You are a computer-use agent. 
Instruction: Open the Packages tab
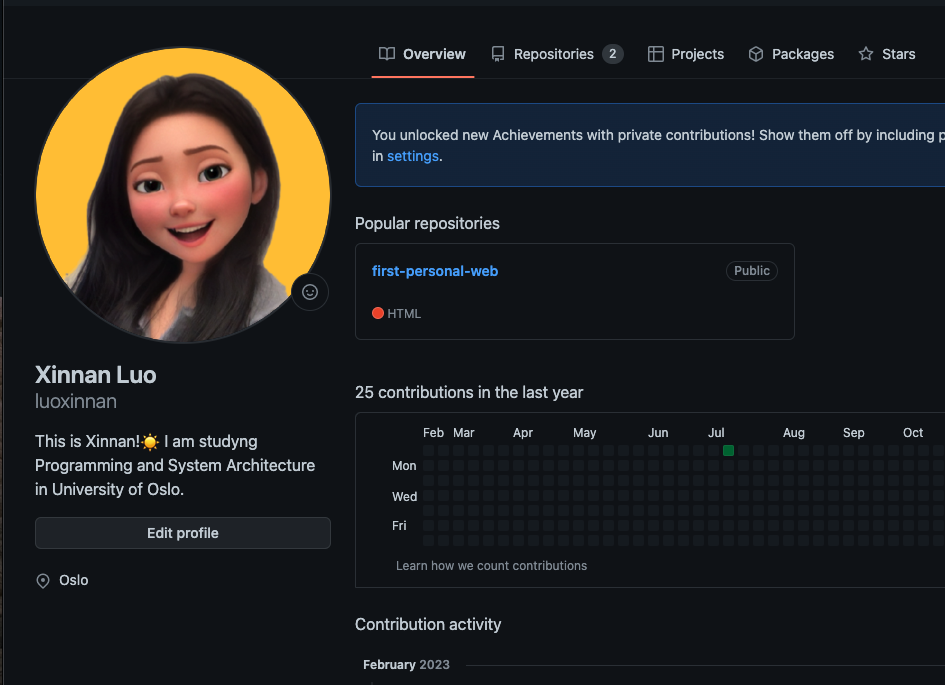pyautogui.click(x=802, y=54)
